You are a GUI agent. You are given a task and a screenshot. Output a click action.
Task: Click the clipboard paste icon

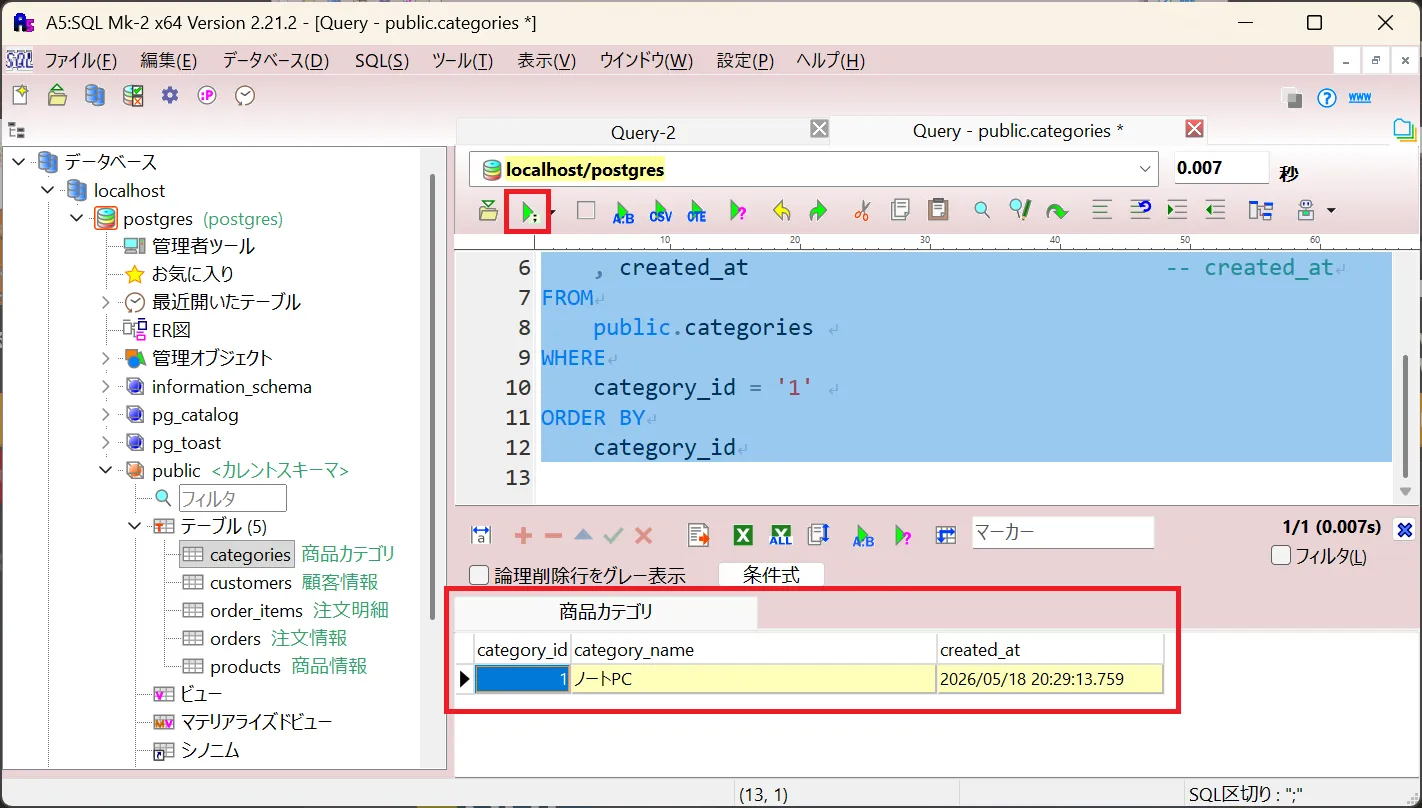(x=938, y=210)
